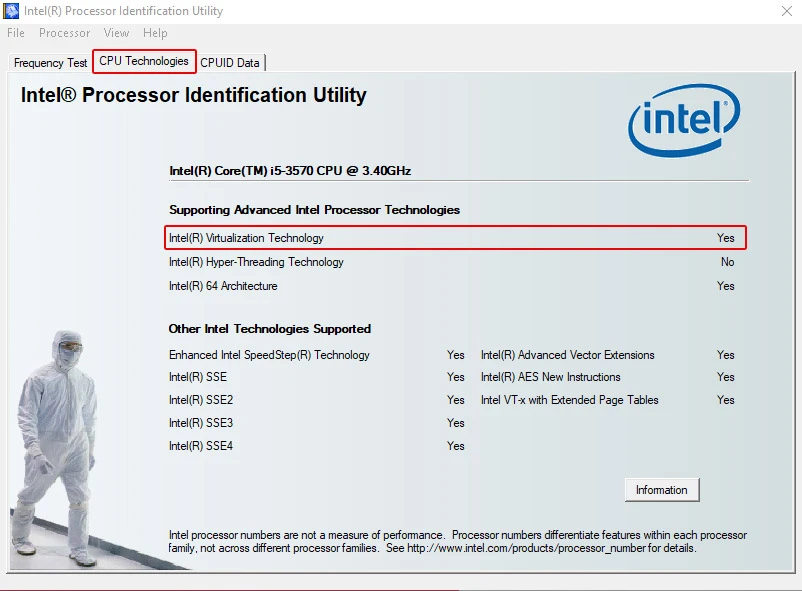This screenshot has width=802, height=591.
Task: Click the Intel 64 Architecture row
Action: (223, 286)
